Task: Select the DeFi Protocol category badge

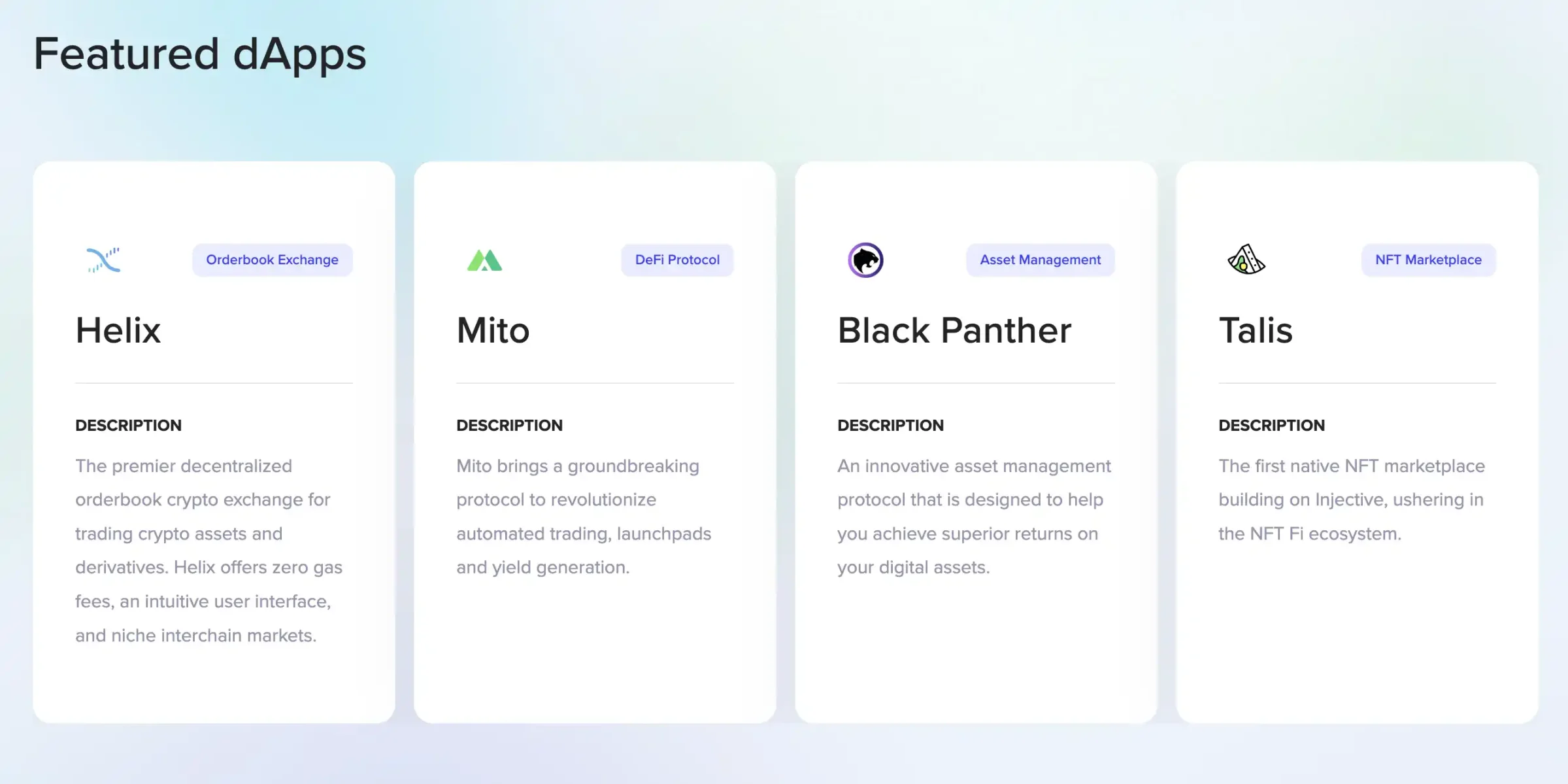Action: pos(677,259)
